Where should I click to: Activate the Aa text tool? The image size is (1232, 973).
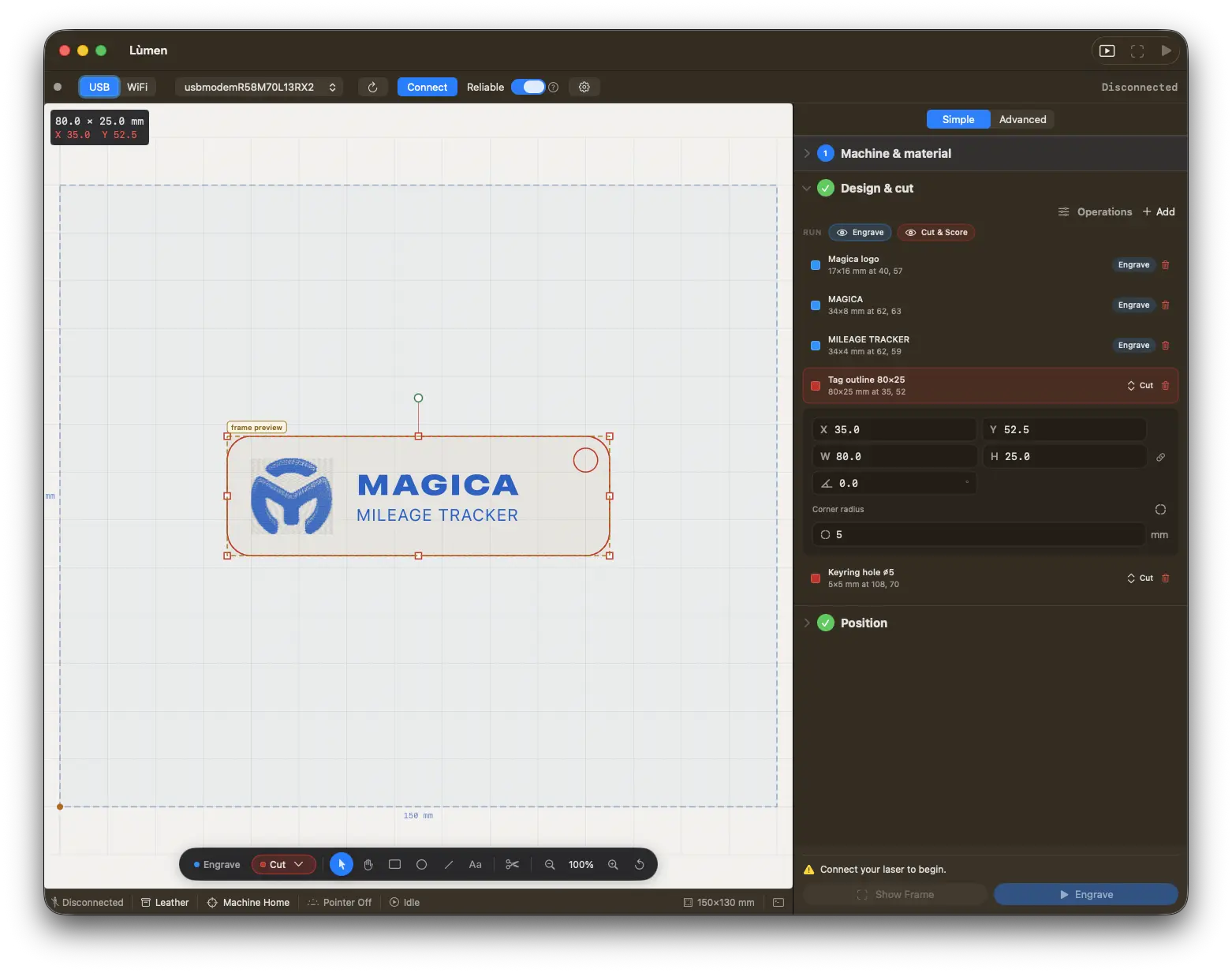pyautogui.click(x=476, y=864)
